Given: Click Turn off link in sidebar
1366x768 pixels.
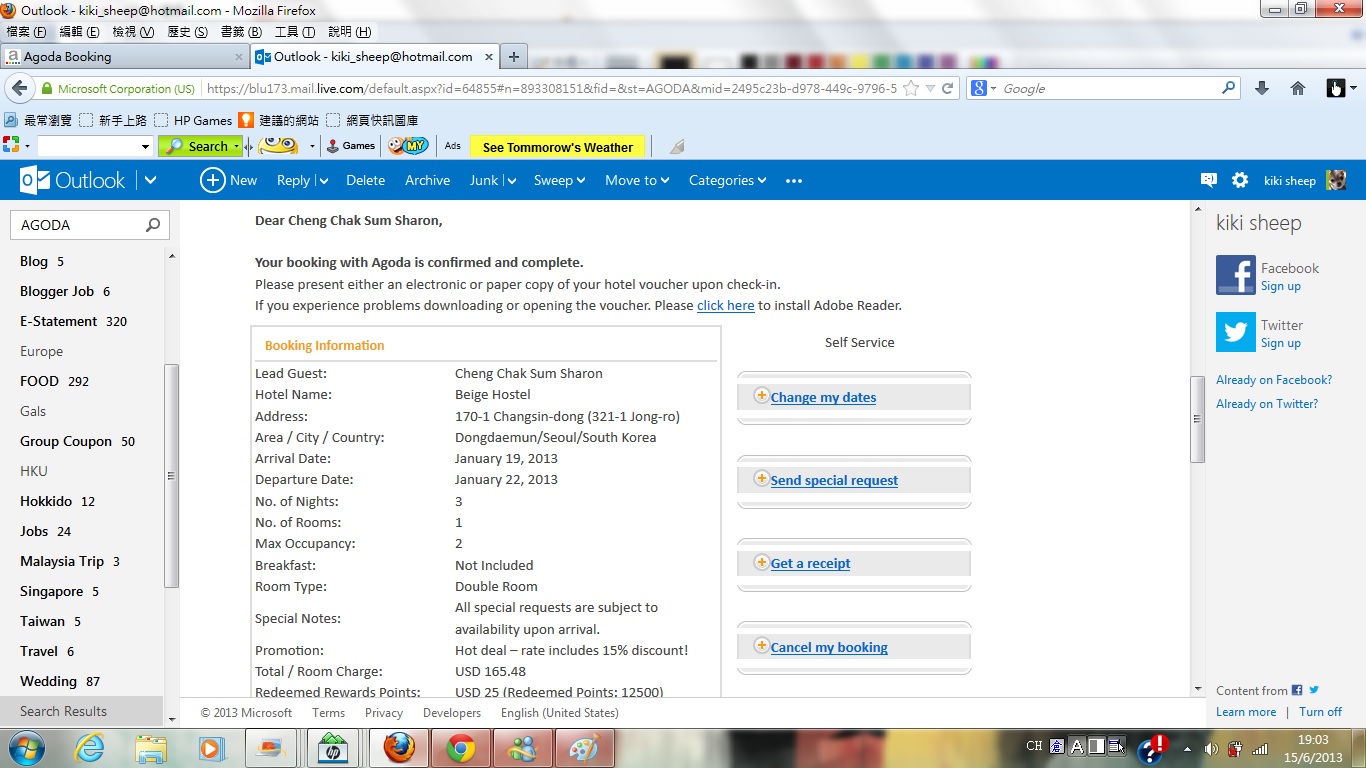Looking at the screenshot, I should point(1320,712).
